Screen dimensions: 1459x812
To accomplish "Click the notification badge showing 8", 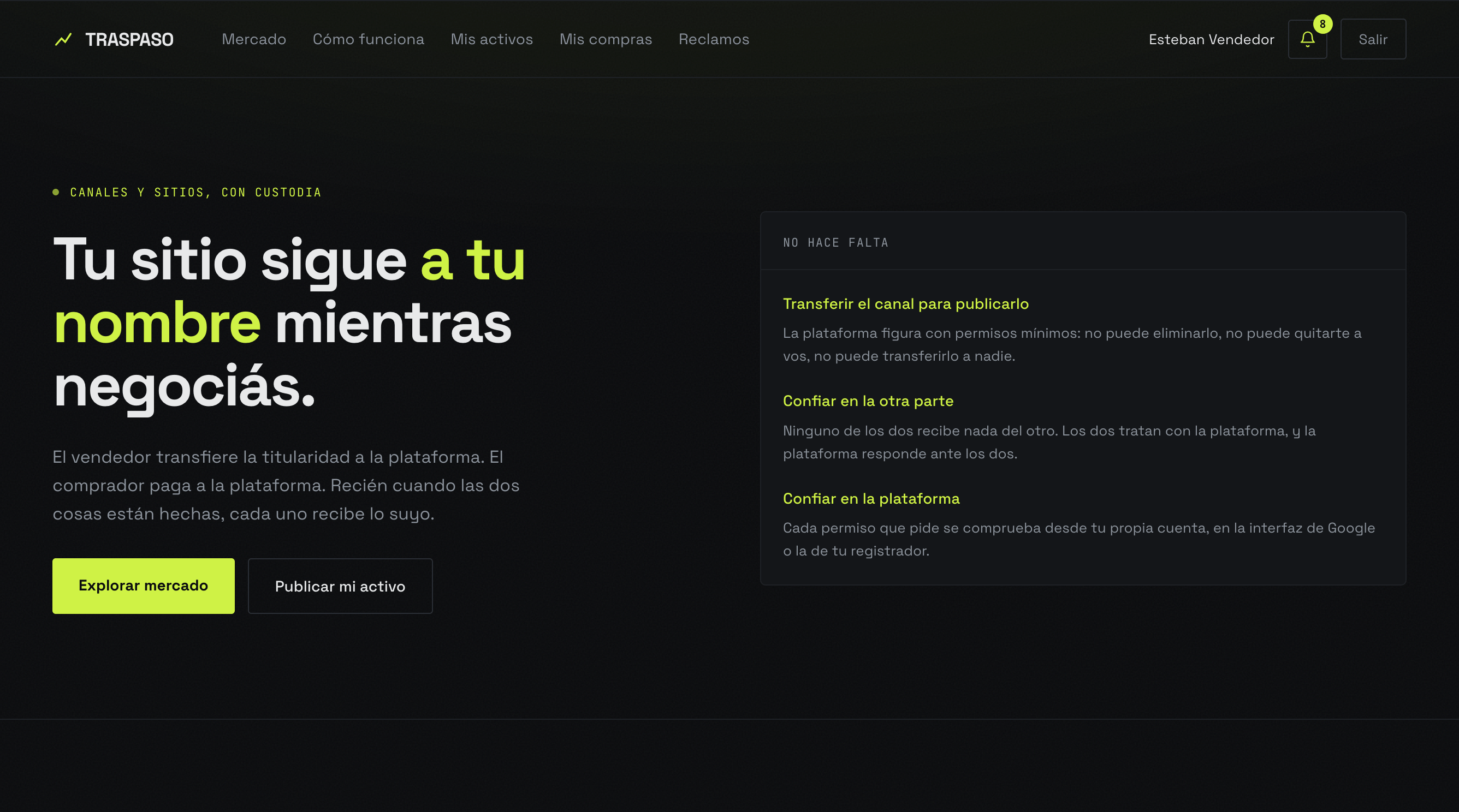I will point(1322,24).
